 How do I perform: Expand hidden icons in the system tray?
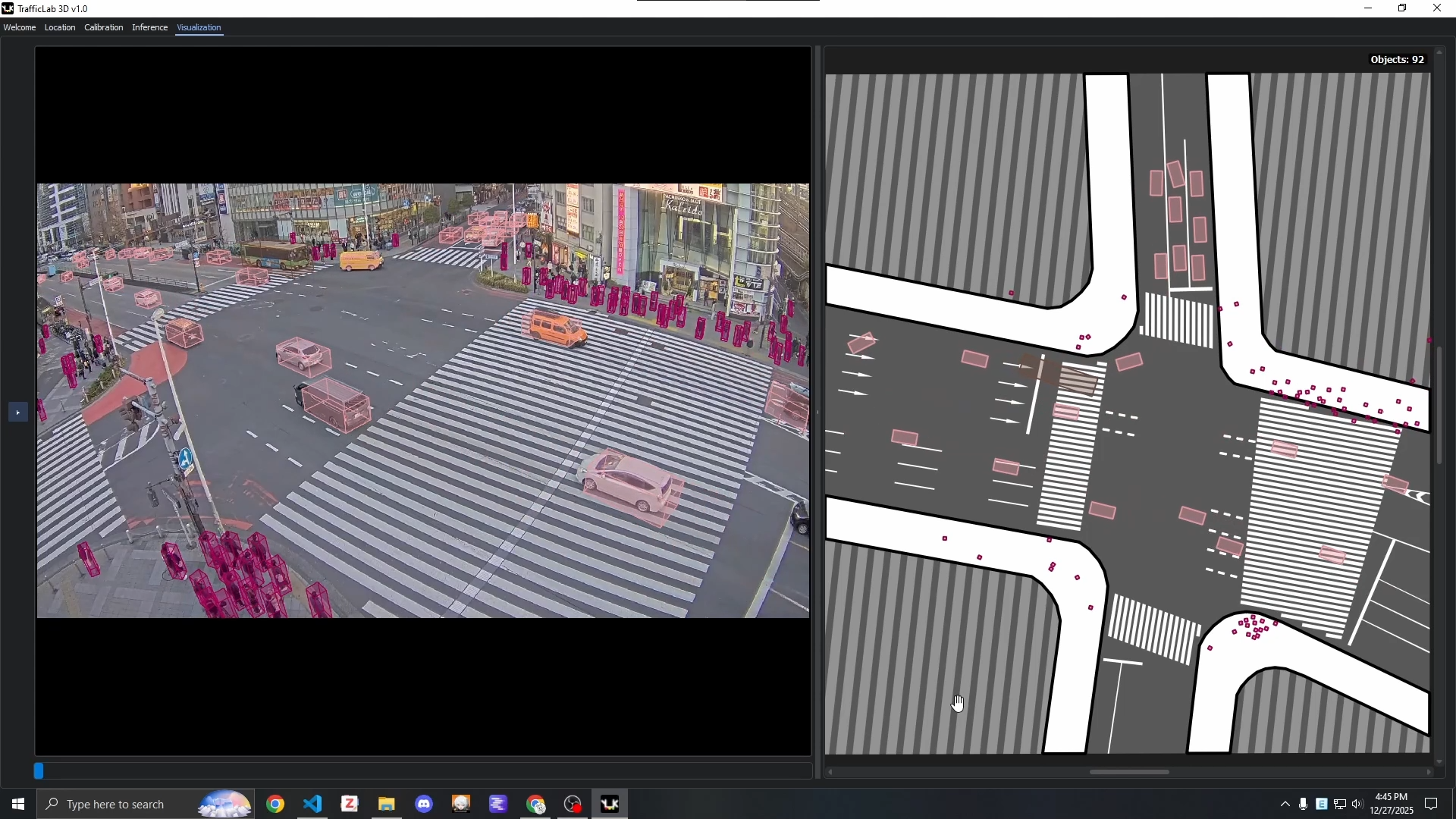(1285, 805)
